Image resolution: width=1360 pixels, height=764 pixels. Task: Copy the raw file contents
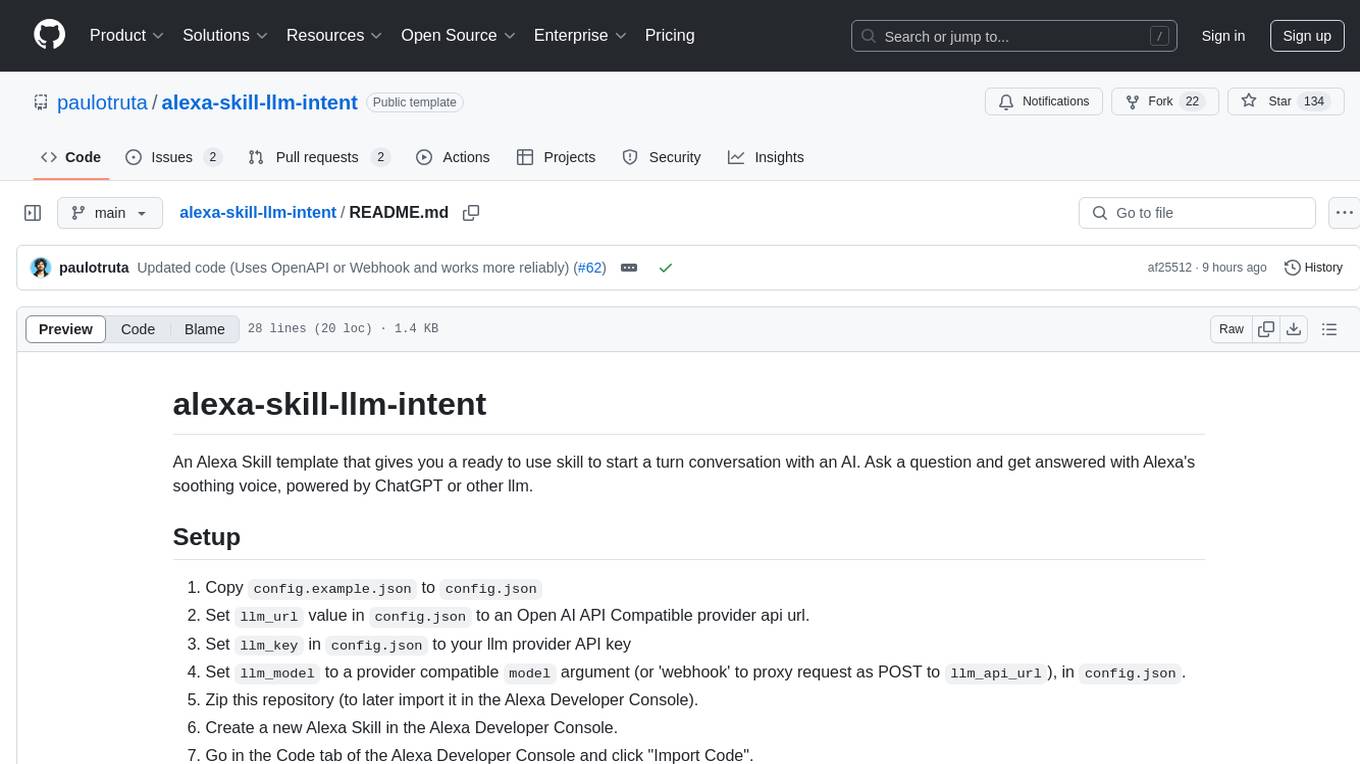tap(1266, 329)
